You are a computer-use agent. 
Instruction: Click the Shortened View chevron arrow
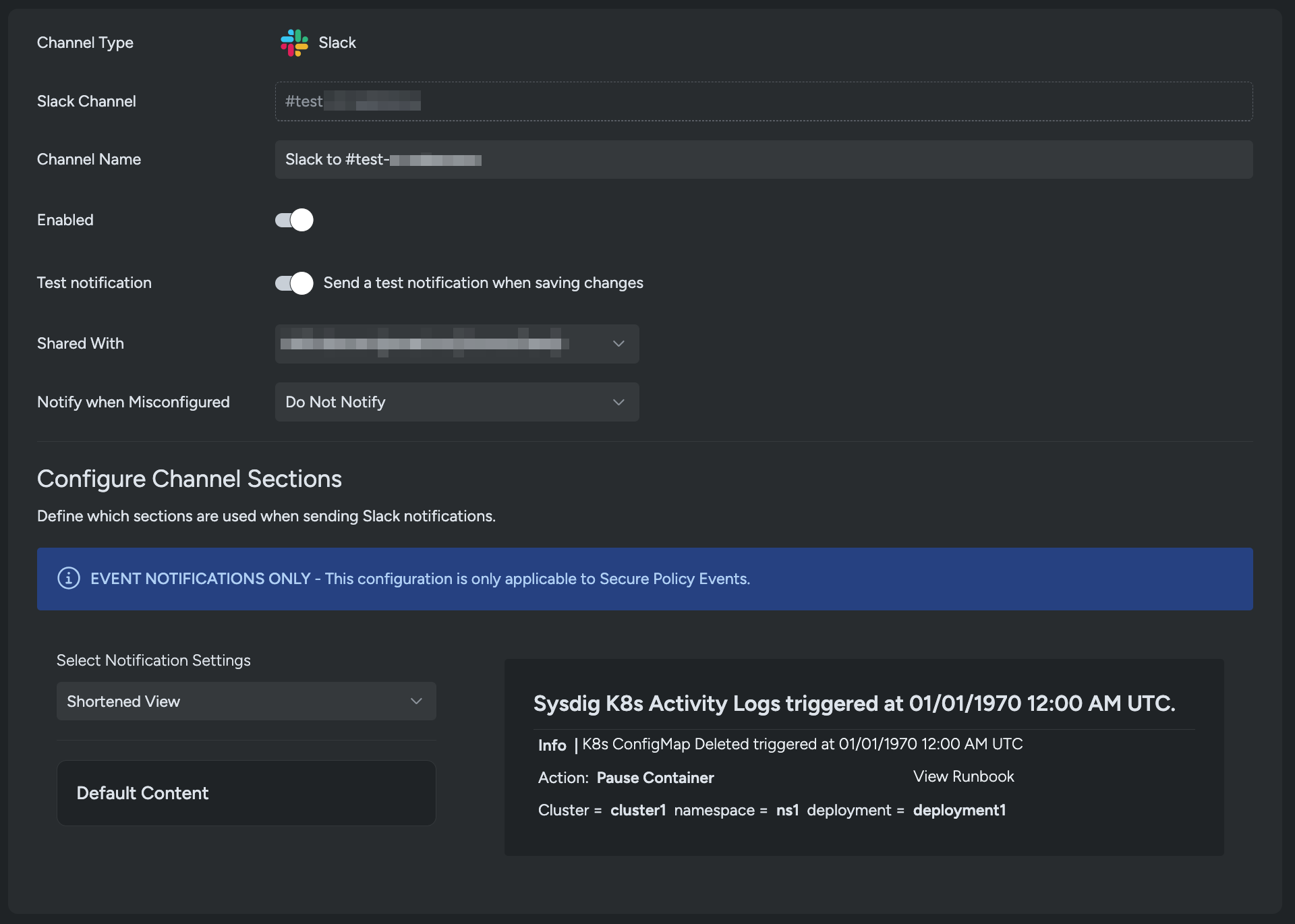pos(416,701)
